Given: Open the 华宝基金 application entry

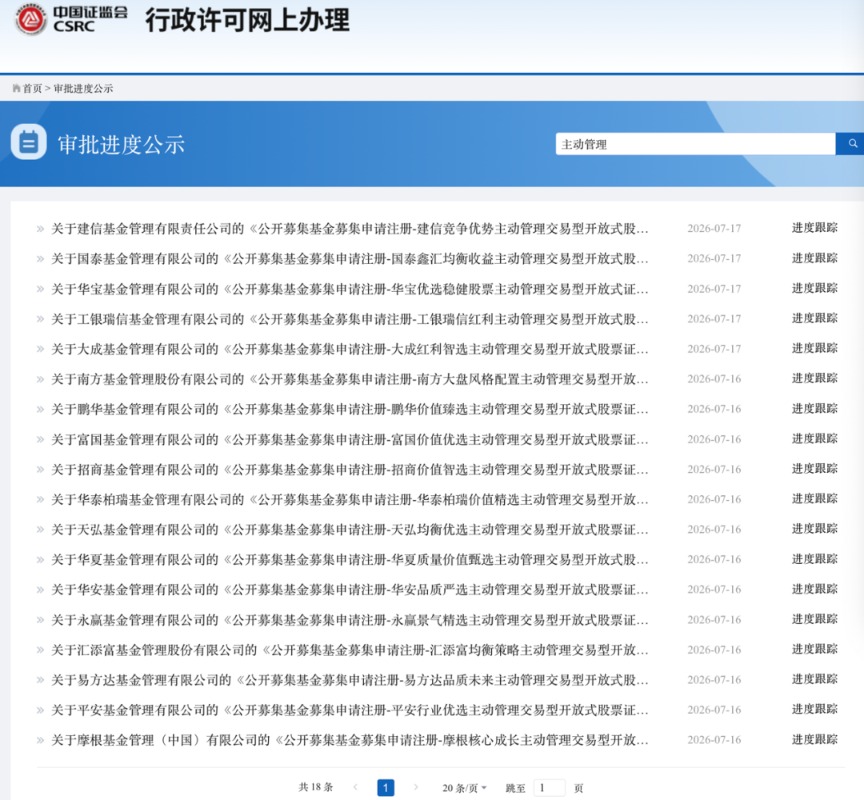Looking at the screenshot, I should [350, 289].
